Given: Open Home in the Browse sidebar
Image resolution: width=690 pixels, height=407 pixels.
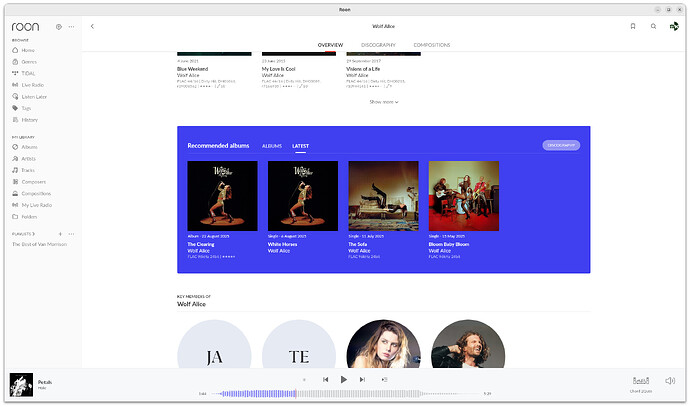Looking at the screenshot, I should [x=28, y=50].
